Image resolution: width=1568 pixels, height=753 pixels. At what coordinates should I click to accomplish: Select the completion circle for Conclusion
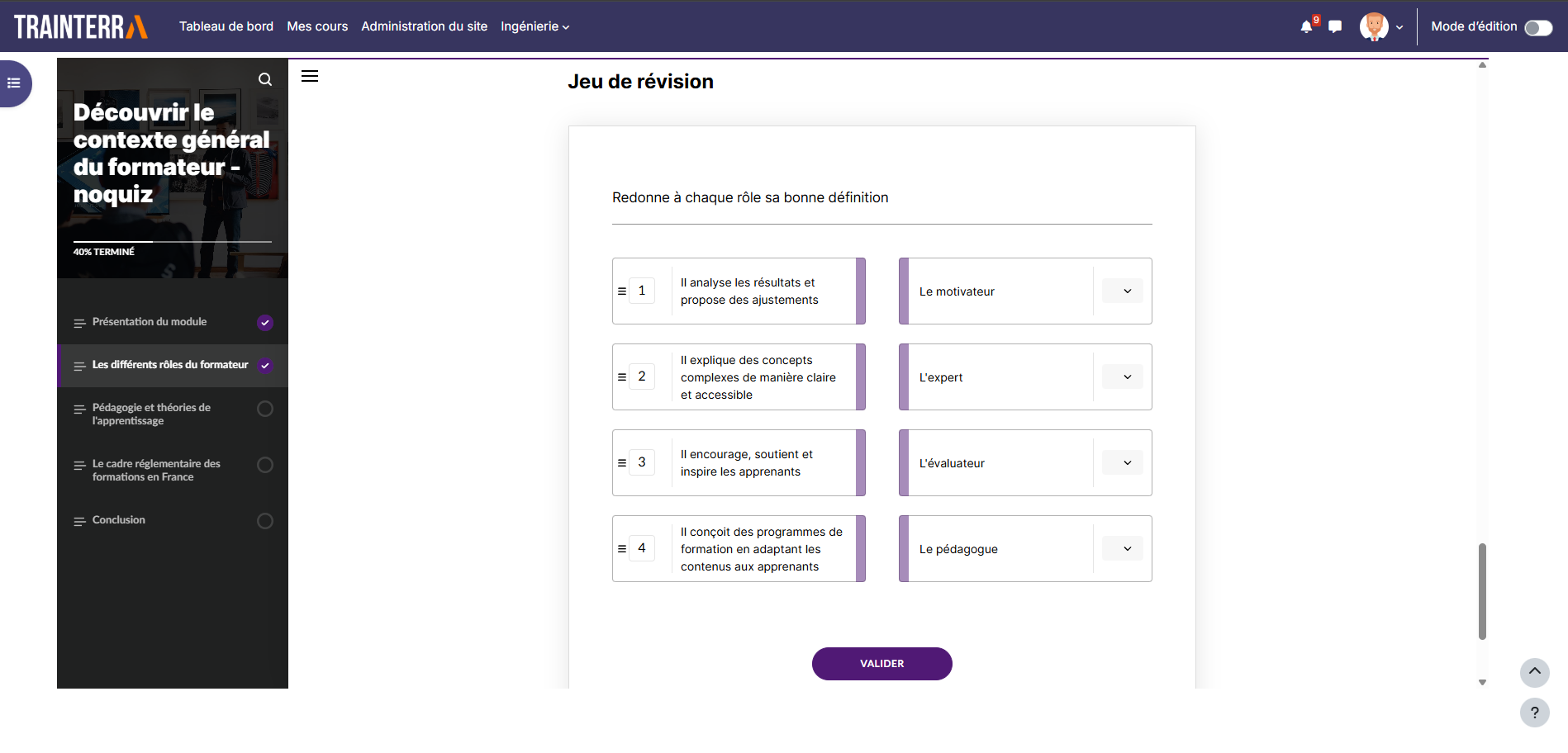264,520
